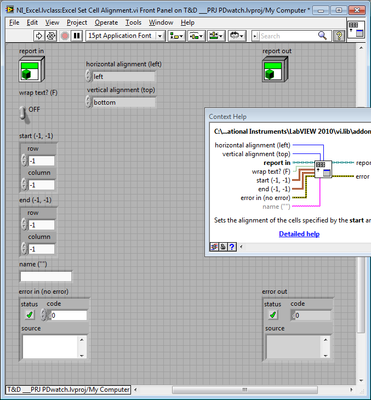Open the Tools menu
This screenshot has height=400, width=371.
coord(133,23)
